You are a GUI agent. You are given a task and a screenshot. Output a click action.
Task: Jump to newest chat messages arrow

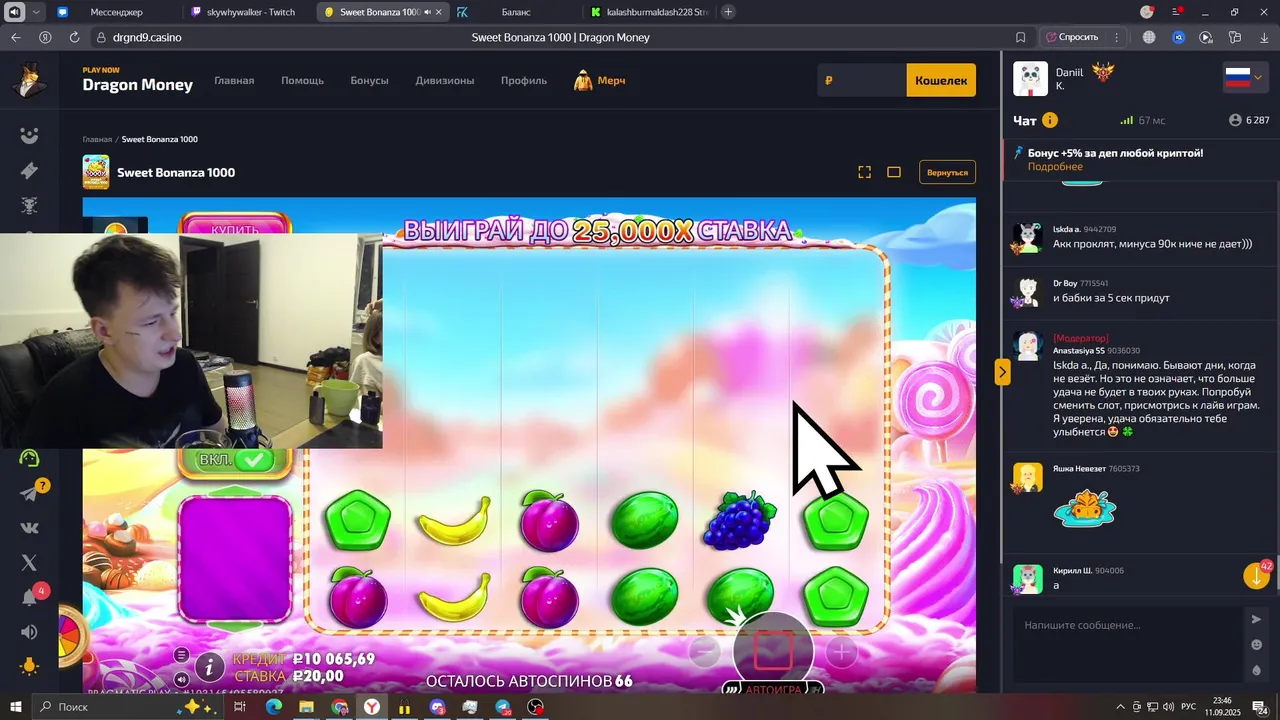coord(1257,576)
